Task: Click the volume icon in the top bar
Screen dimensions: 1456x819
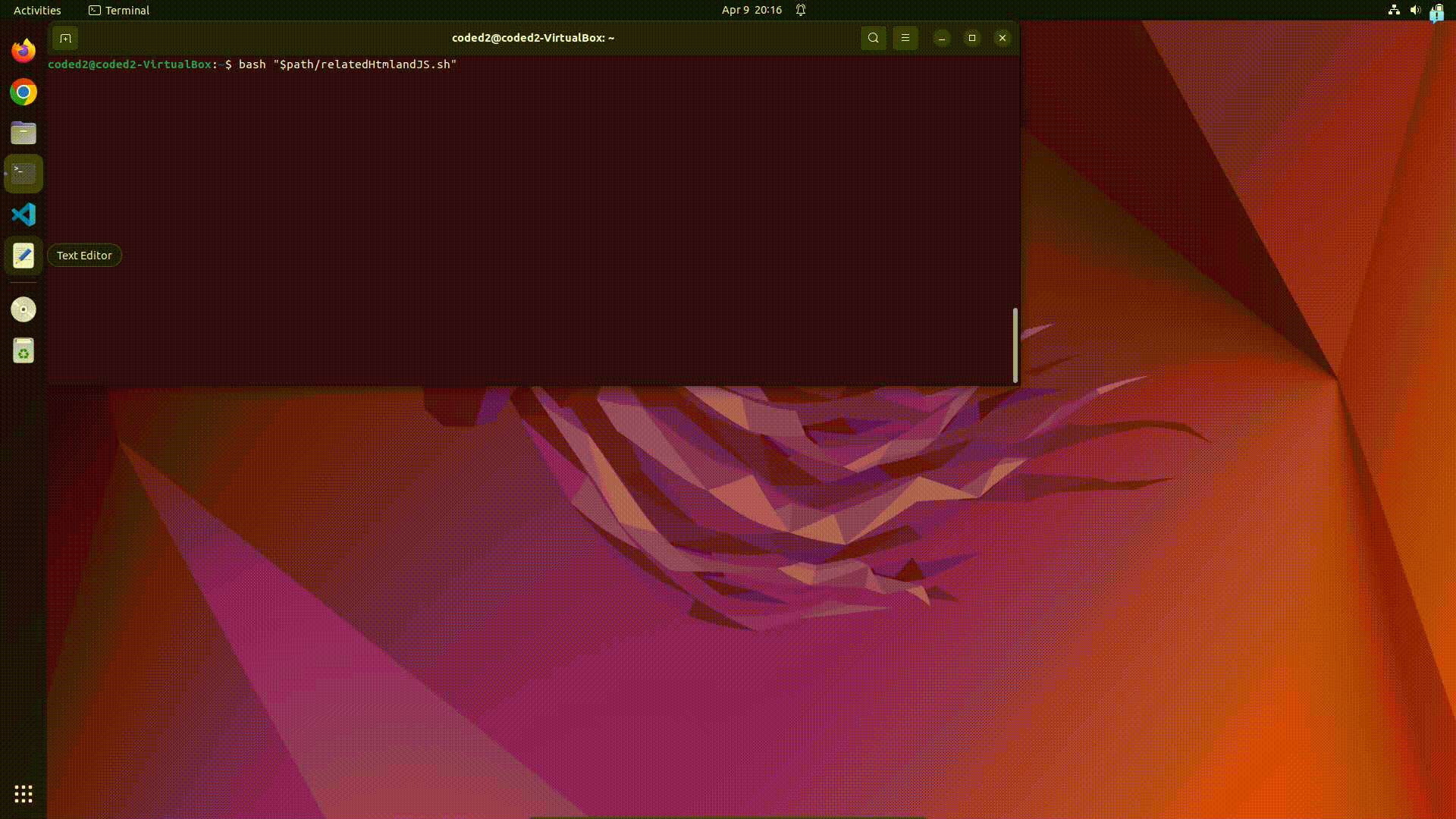Action: [x=1414, y=10]
